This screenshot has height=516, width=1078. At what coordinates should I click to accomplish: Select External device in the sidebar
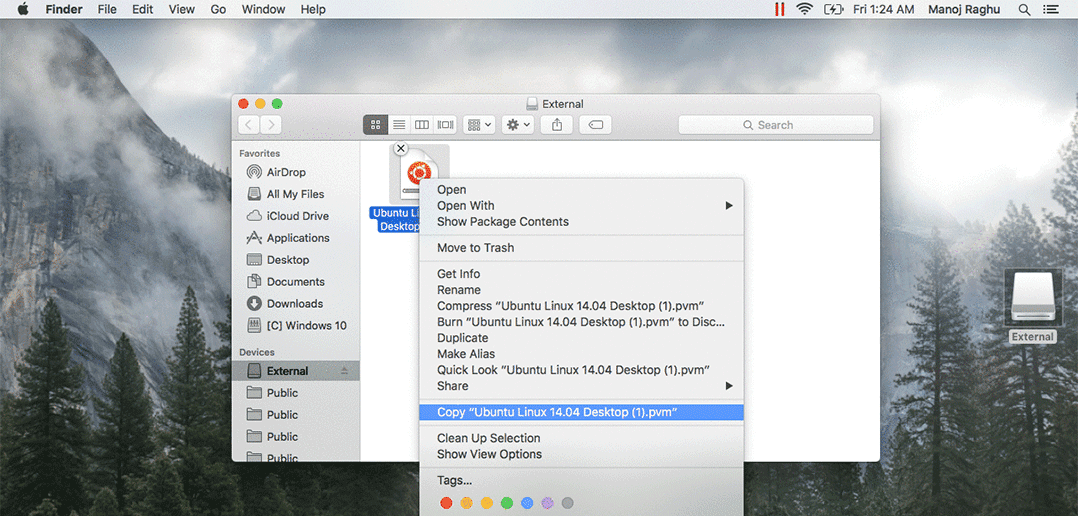[x=296, y=371]
